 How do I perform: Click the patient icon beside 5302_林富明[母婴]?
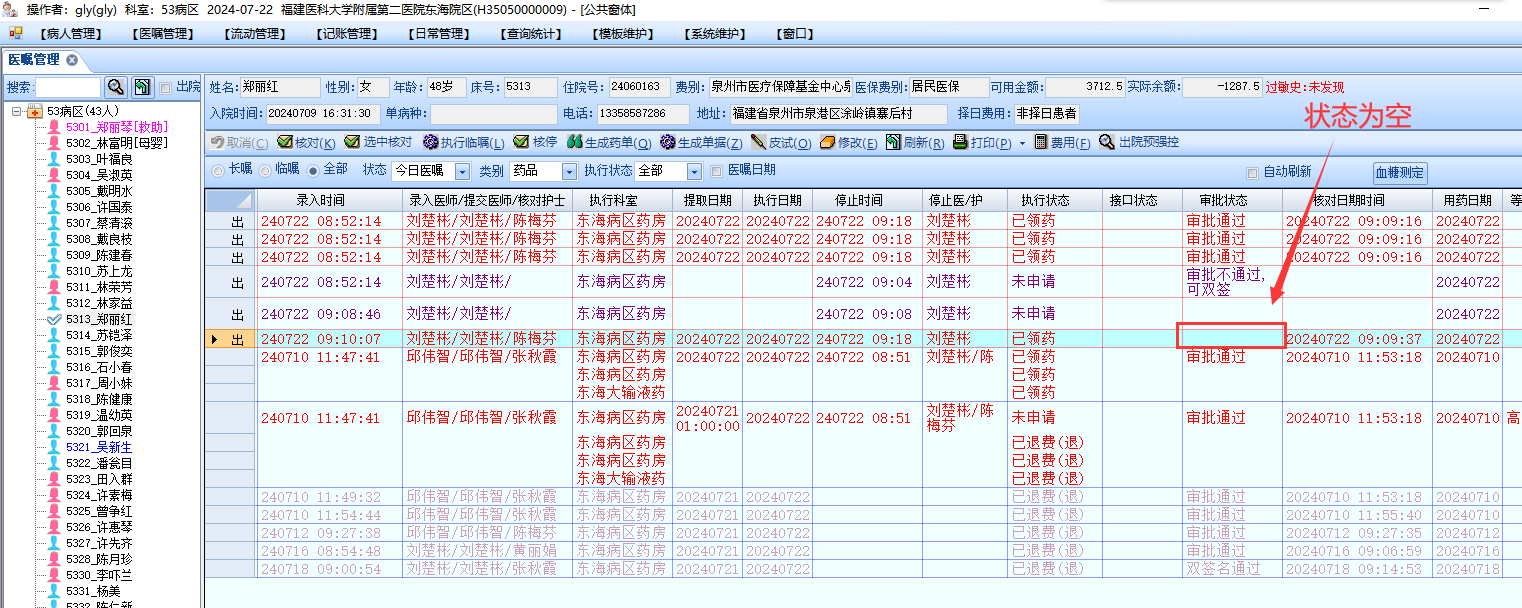click(x=55, y=143)
